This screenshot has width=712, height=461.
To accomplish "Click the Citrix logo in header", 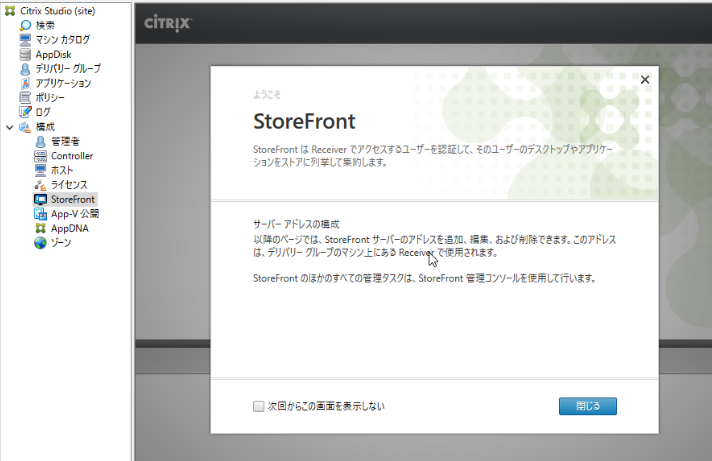I will click(168, 23).
